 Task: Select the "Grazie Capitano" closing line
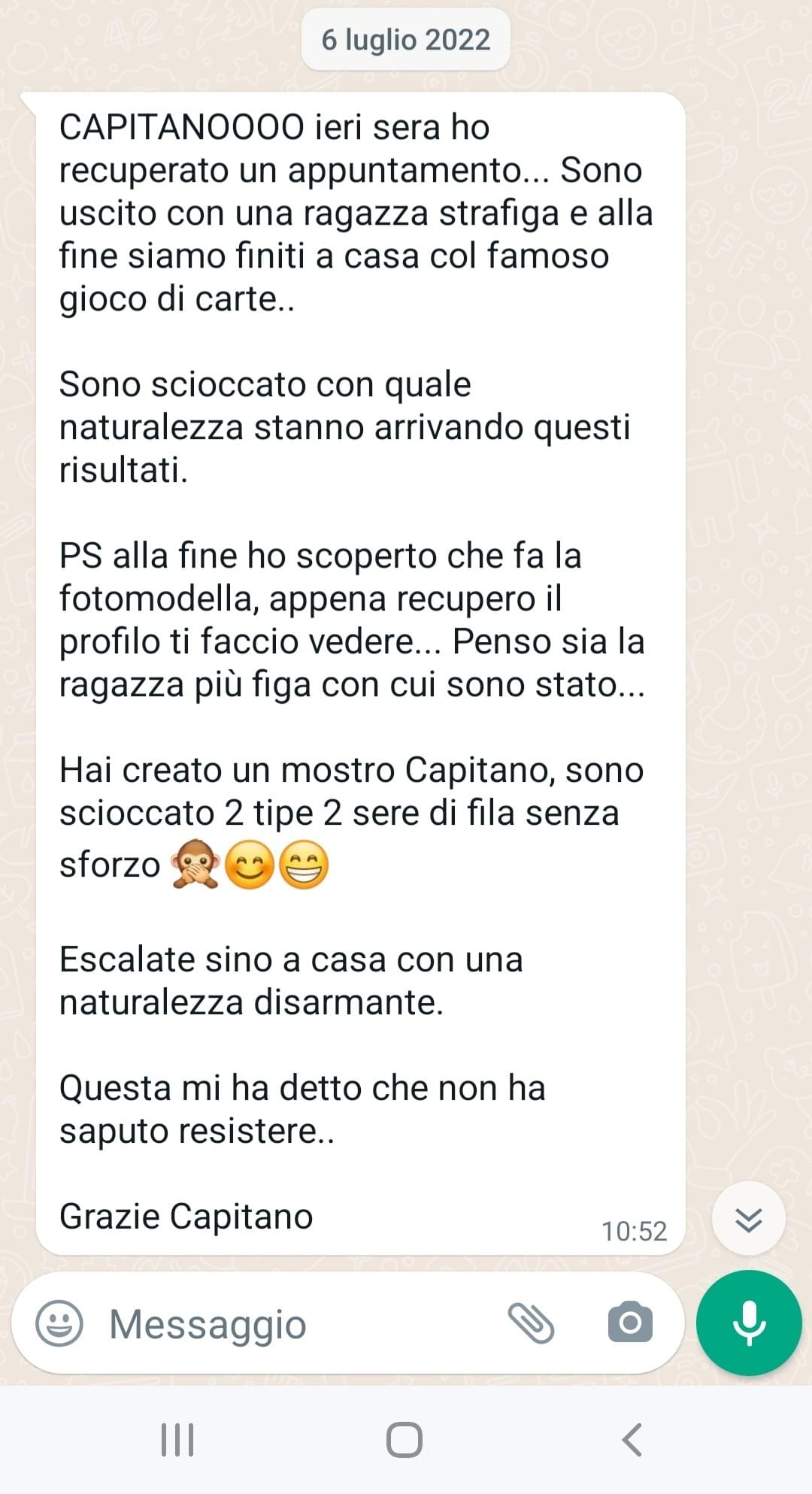[186, 1217]
